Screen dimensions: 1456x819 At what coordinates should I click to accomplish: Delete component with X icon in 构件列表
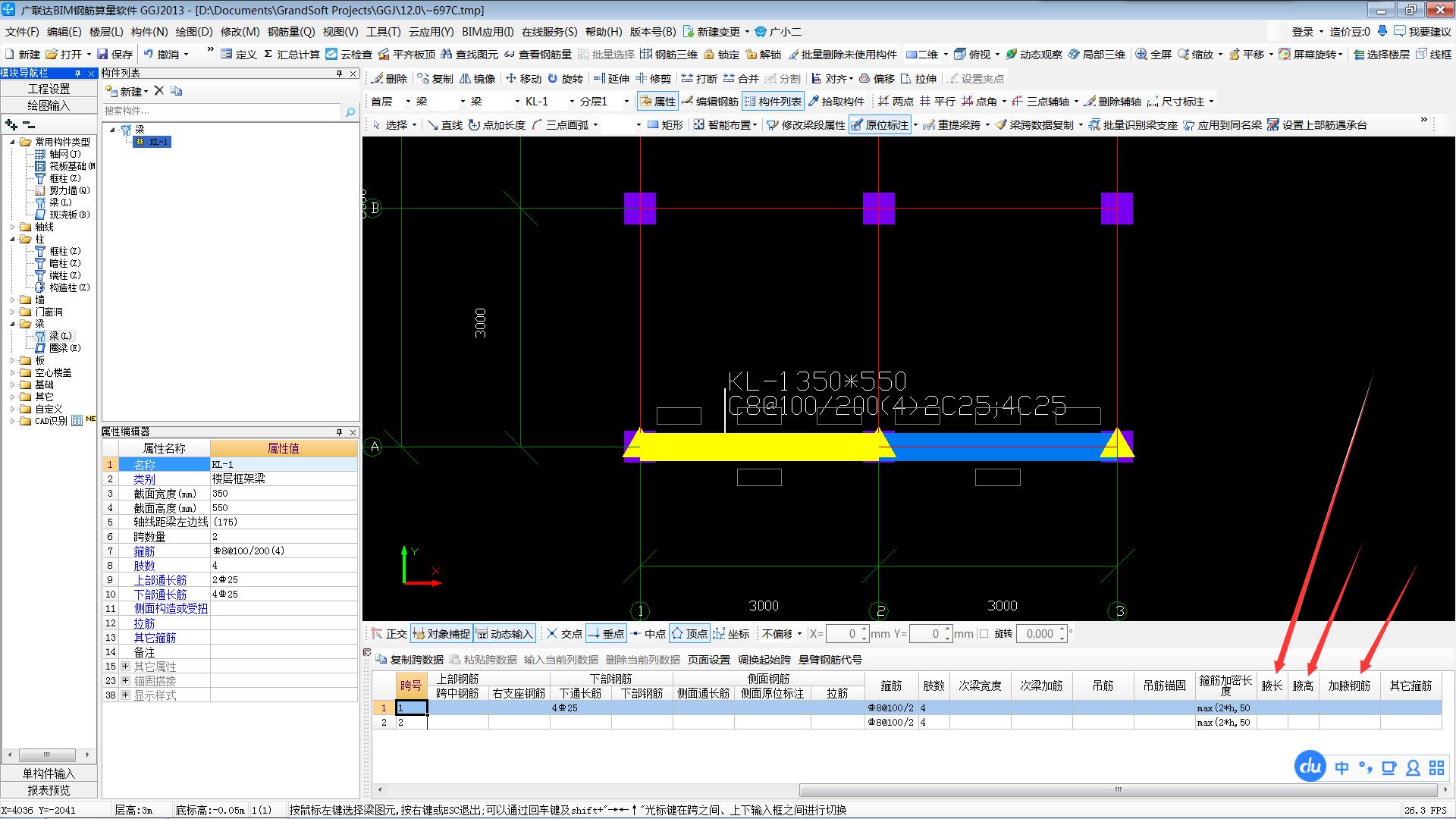pos(158,90)
